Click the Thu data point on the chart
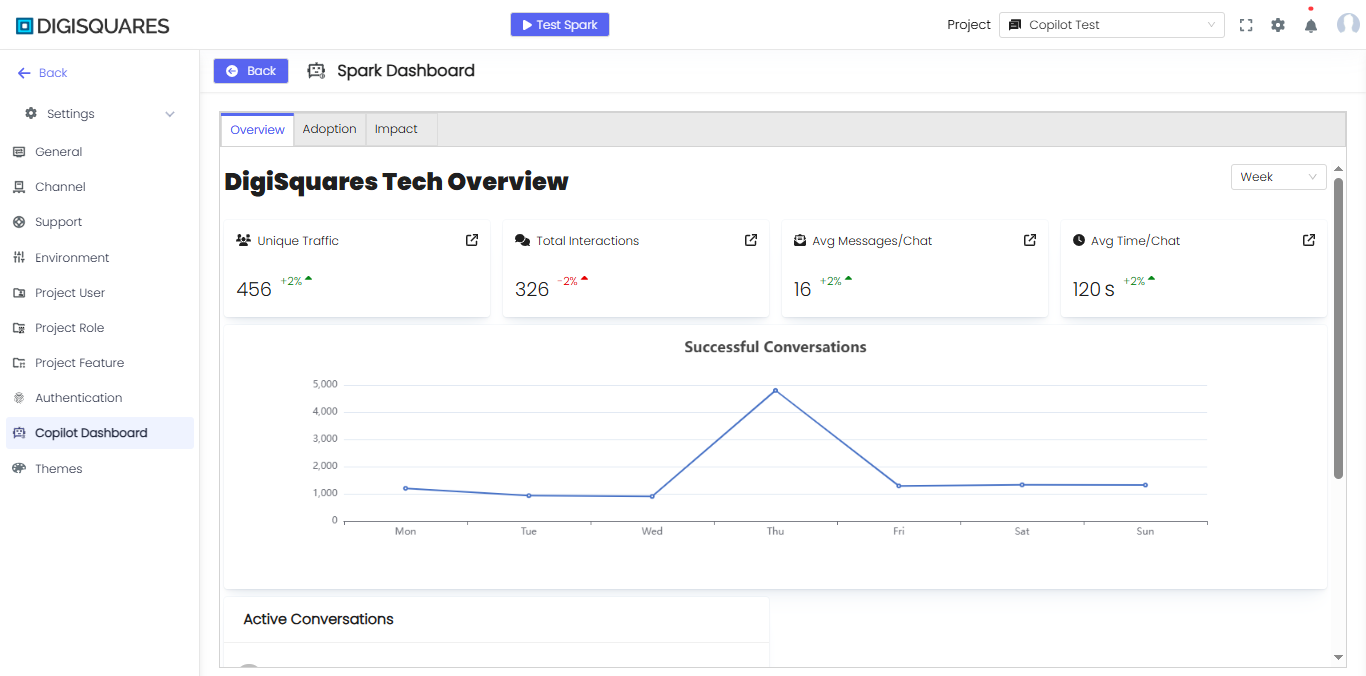This screenshot has height=676, width=1366. coord(775,390)
